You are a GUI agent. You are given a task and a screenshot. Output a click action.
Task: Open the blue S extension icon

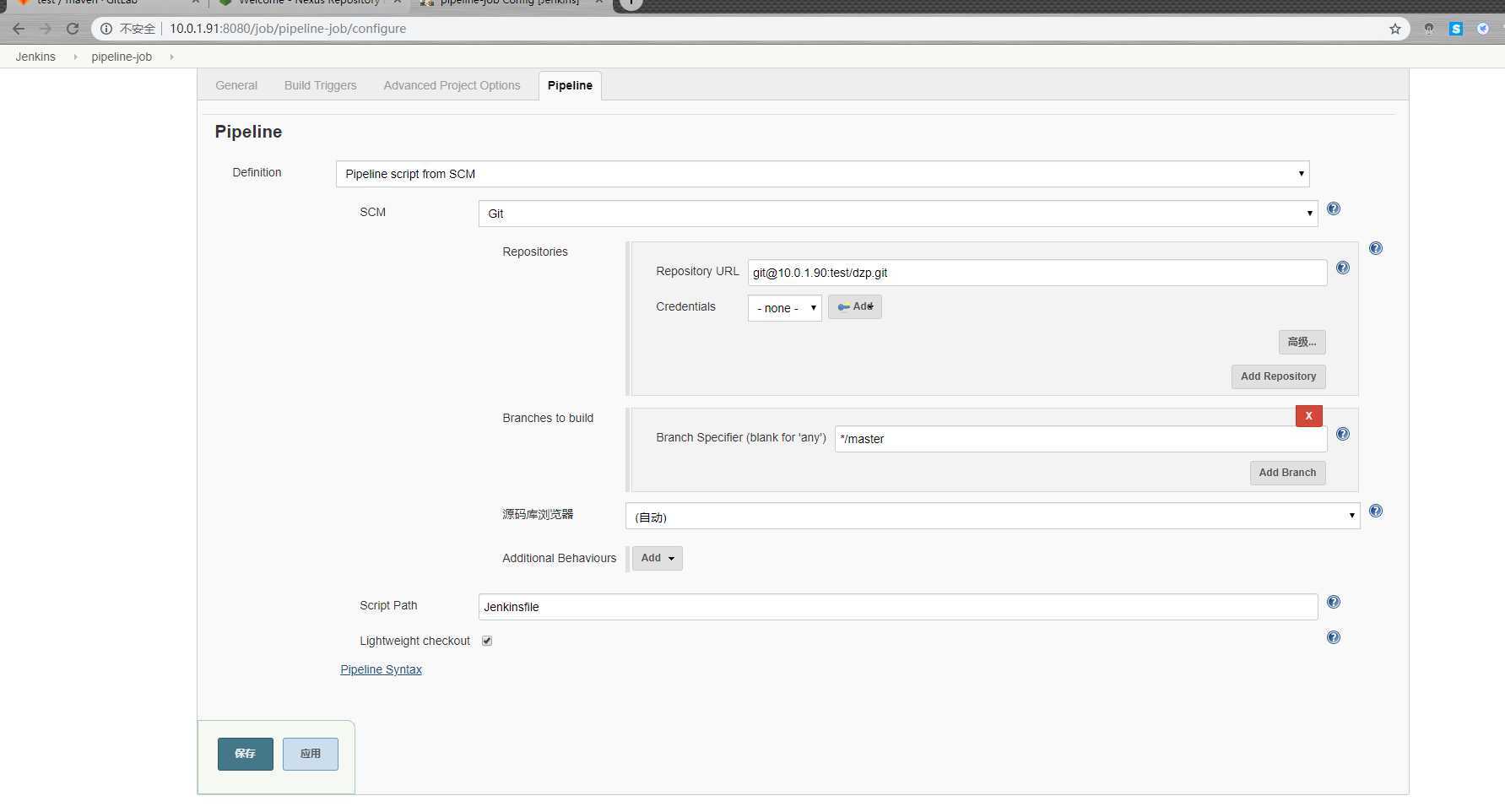(x=1456, y=29)
